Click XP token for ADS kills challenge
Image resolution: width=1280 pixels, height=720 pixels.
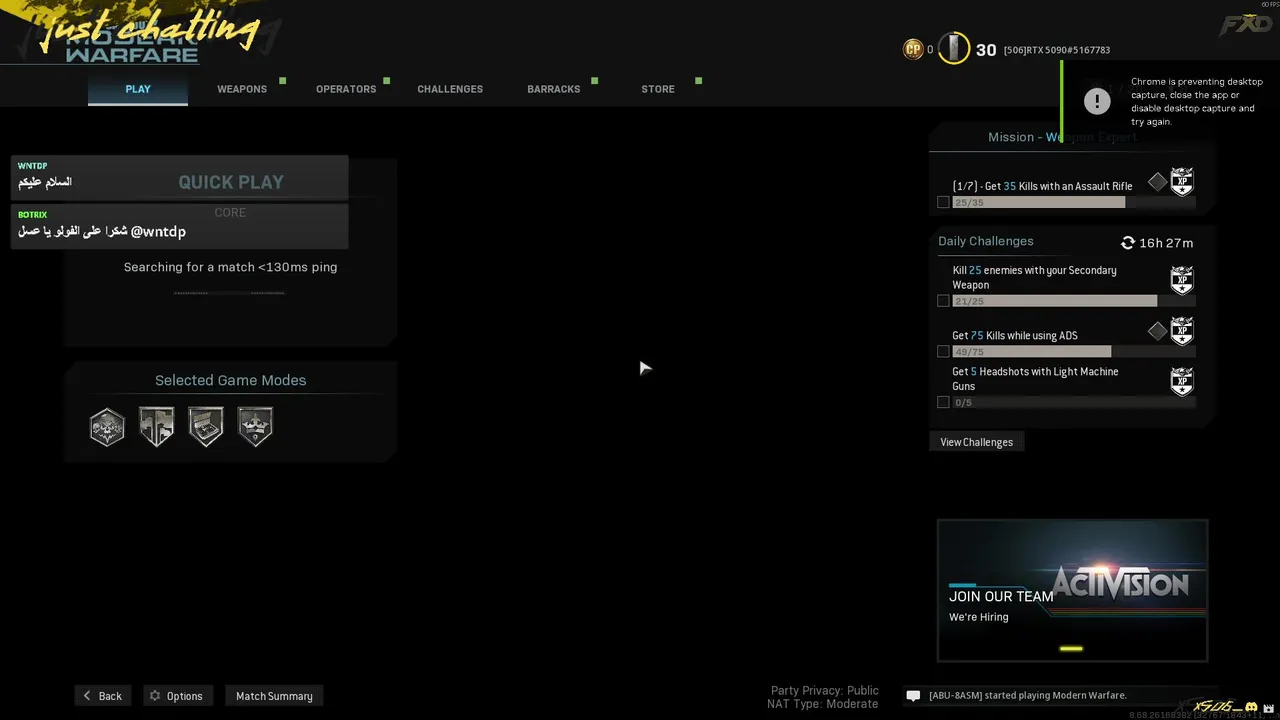(1182, 331)
